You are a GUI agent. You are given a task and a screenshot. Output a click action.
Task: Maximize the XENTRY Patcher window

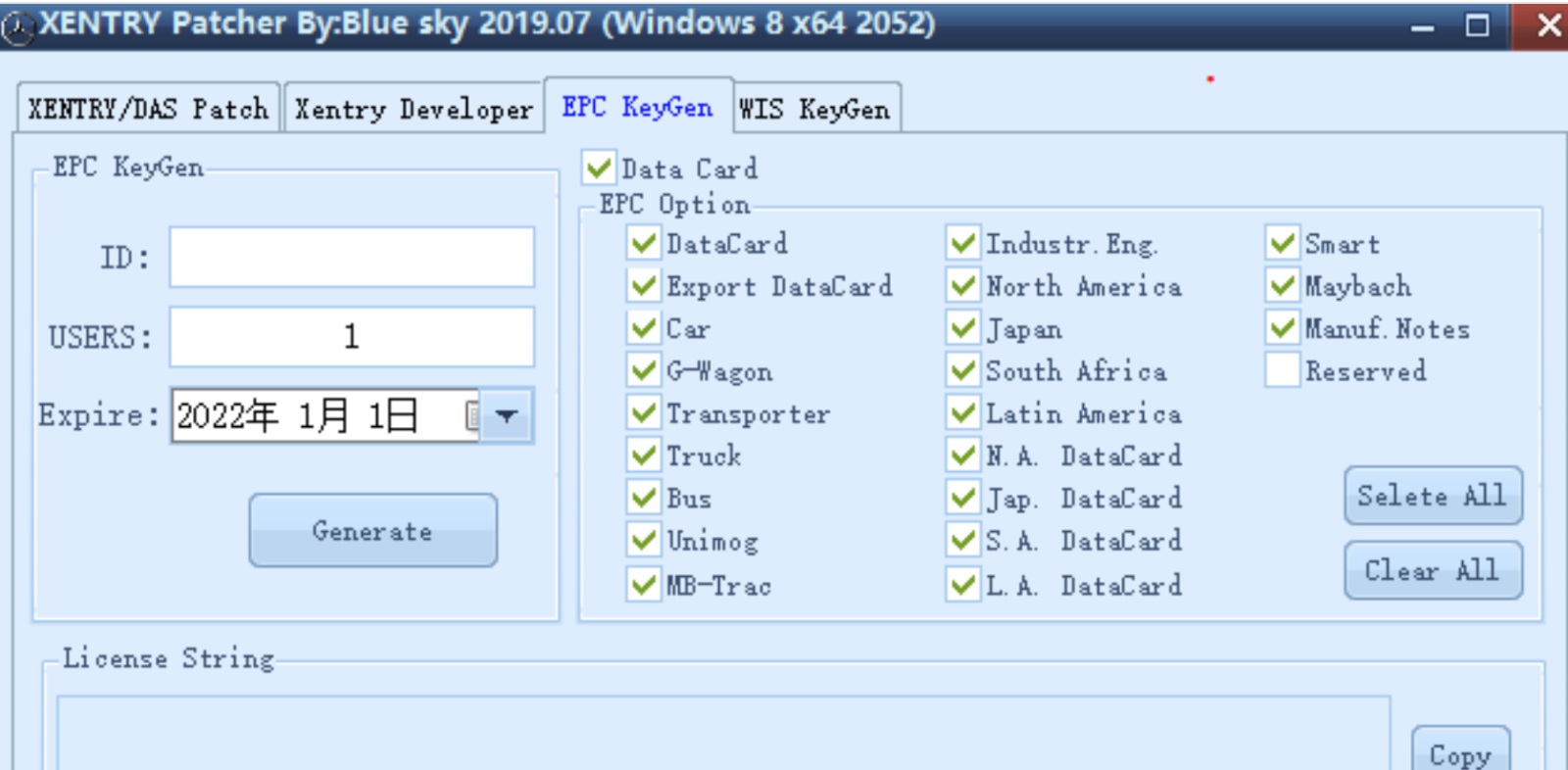coord(1477,25)
